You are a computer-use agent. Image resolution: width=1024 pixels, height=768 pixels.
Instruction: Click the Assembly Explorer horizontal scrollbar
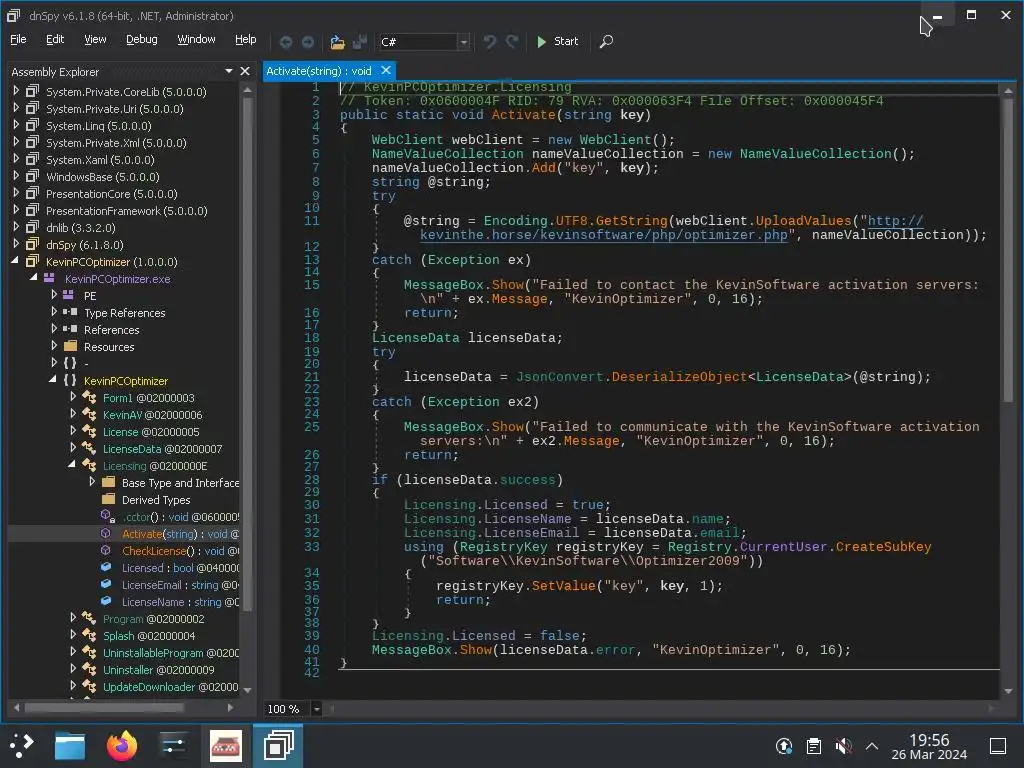(x=103, y=707)
